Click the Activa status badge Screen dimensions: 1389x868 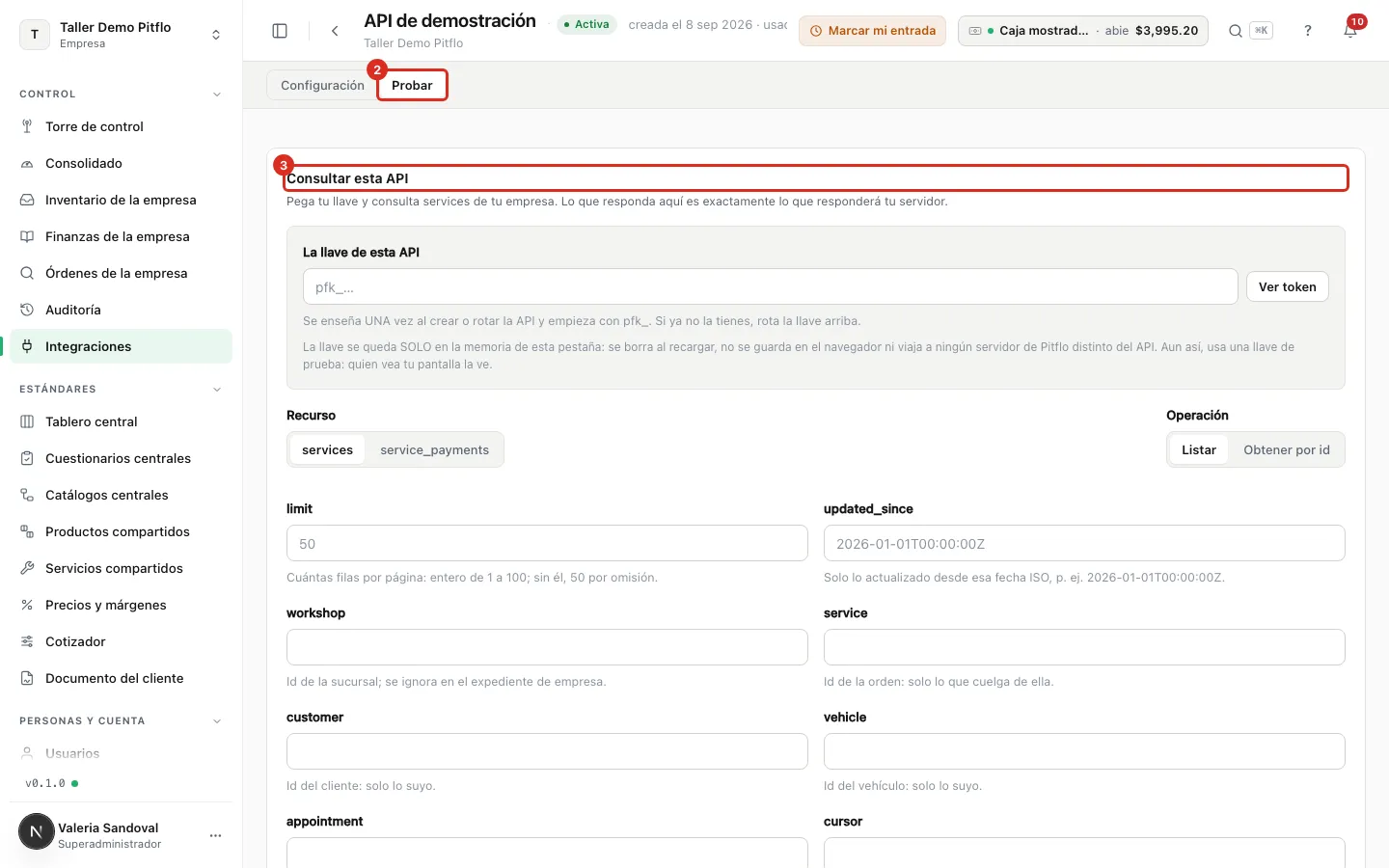tap(586, 24)
